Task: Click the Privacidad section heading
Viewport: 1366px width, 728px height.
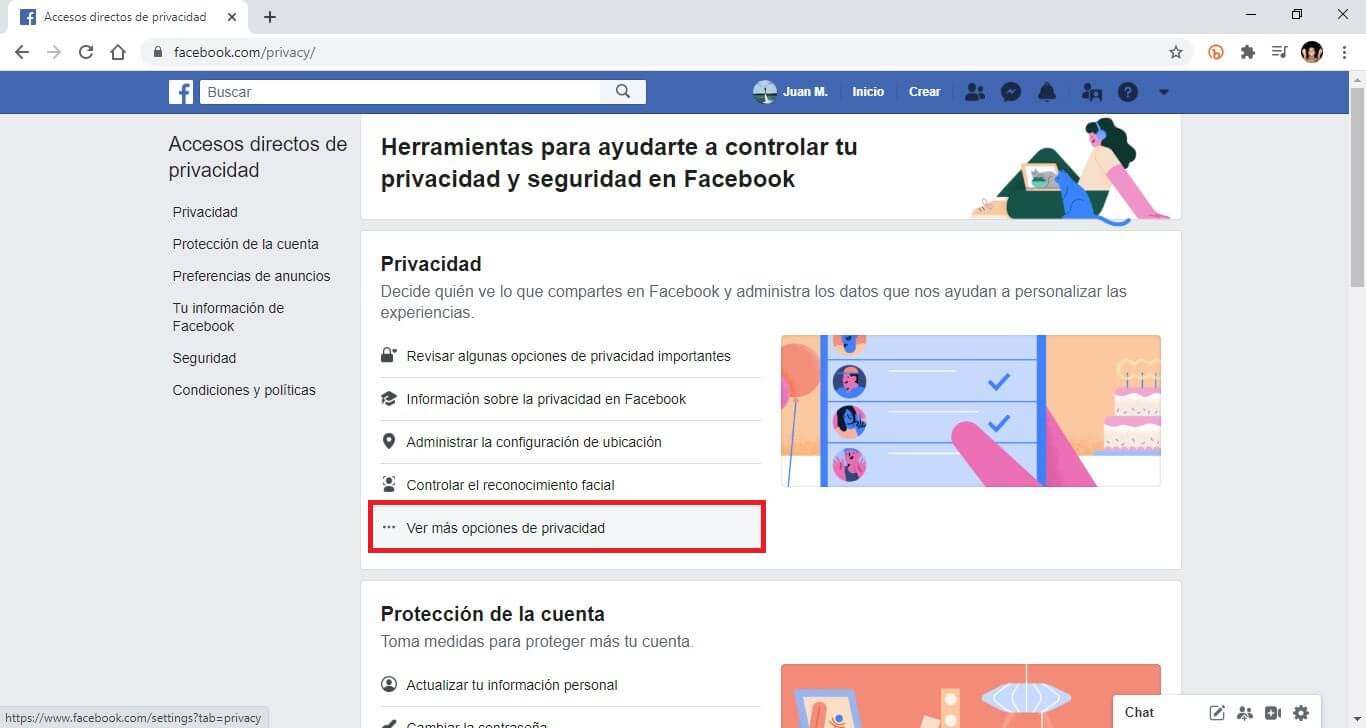Action: click(x=431, y=264)
